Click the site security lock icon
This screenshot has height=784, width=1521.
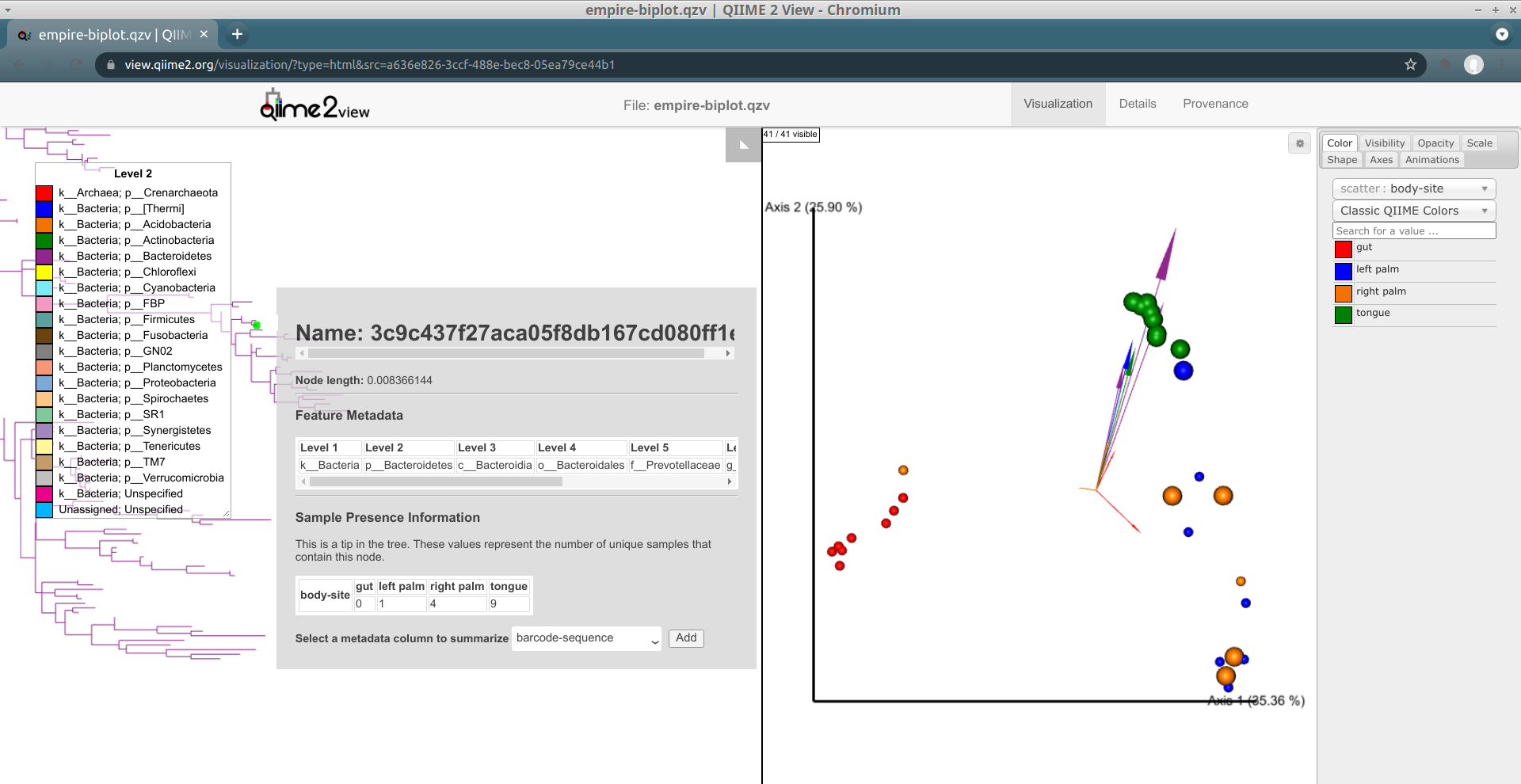tap(111, 65)
